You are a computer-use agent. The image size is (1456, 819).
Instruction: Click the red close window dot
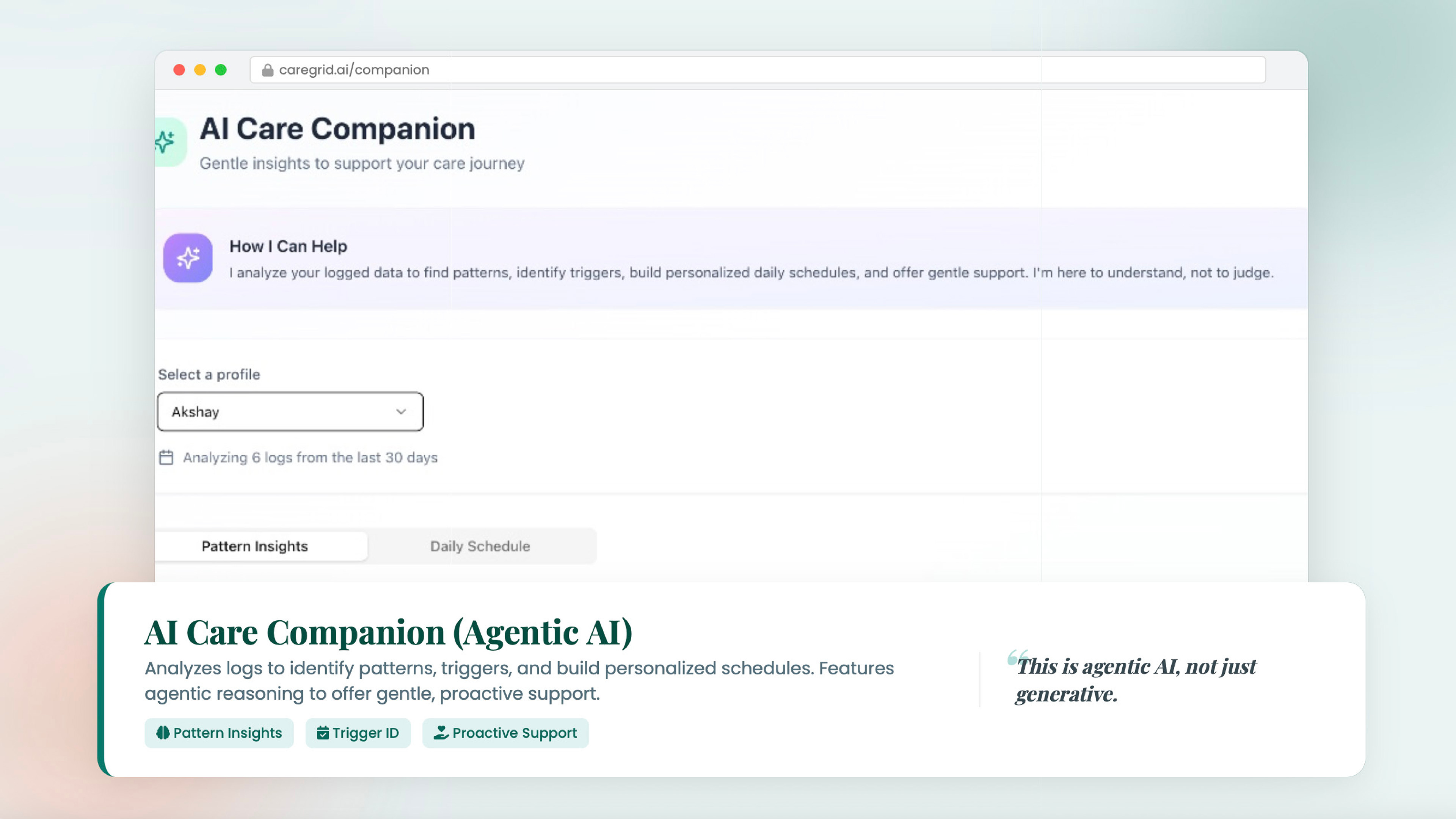(x=179, y=70)
